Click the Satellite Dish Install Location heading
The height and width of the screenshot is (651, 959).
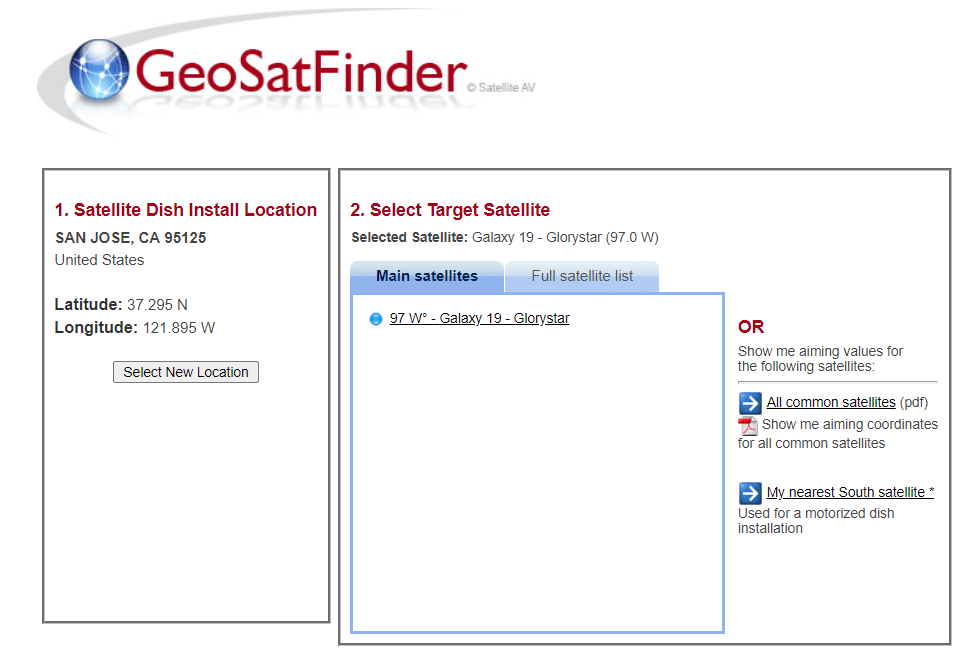[186, 210]
